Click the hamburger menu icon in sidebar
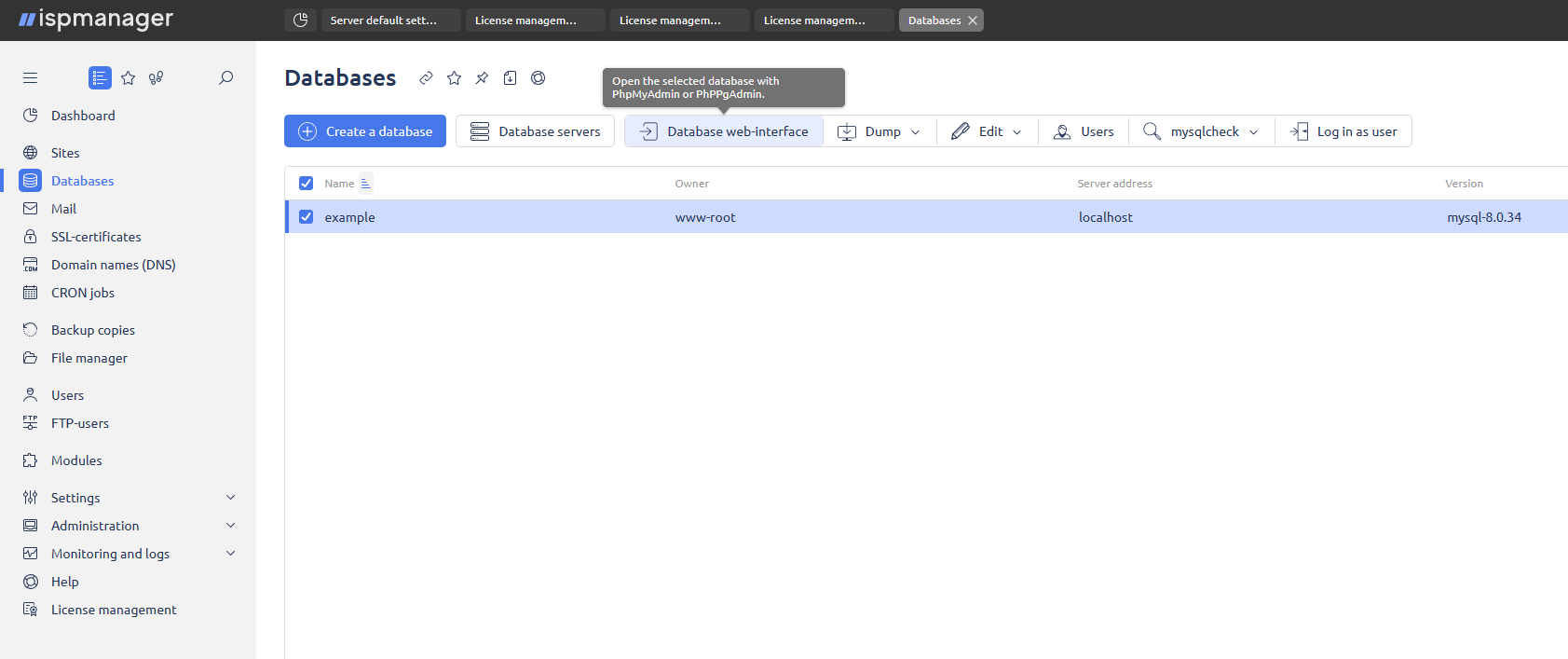Screen dimensions: 1568x659 click(x=30, y=78)
